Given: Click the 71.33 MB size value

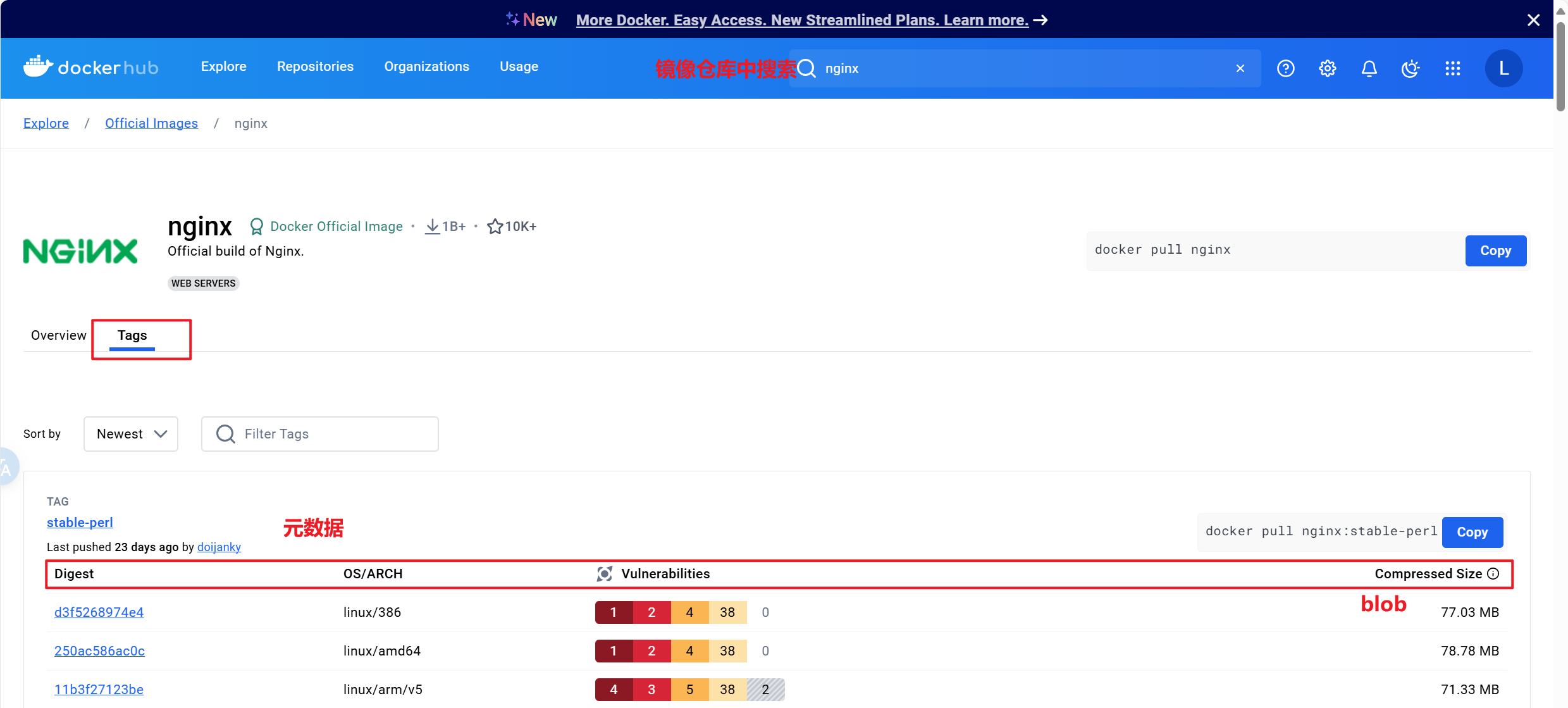Looking at the screenshot, I should [1470, 690].
